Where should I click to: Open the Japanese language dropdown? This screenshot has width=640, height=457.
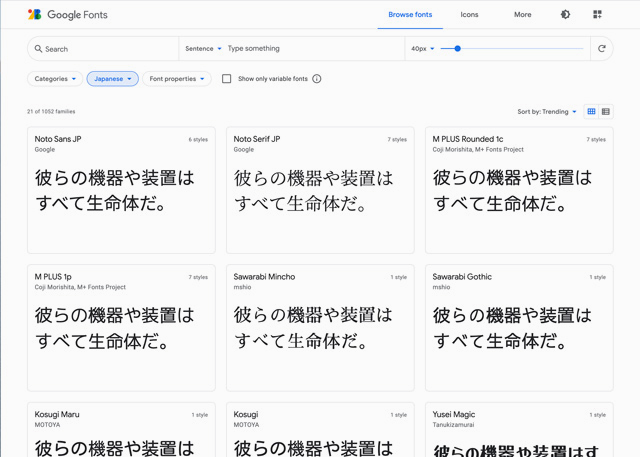113,79
